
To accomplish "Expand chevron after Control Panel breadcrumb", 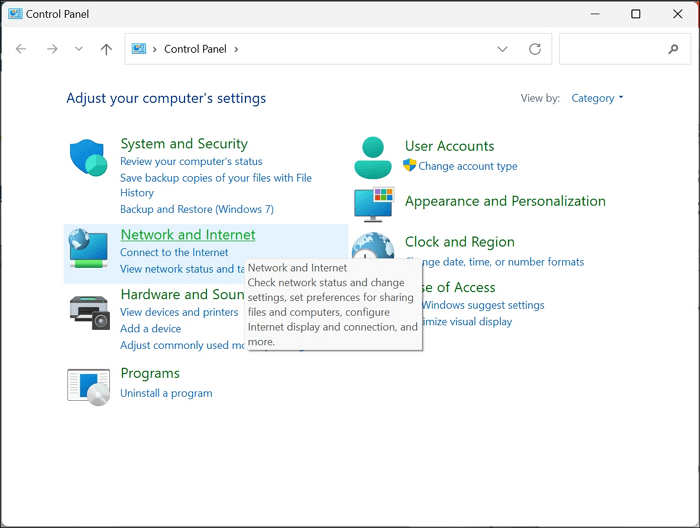I will [x=236, y=49].
